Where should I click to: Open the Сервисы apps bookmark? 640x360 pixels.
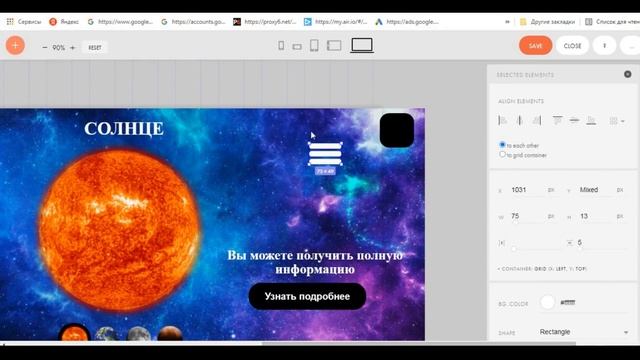(x=24, y=22)
